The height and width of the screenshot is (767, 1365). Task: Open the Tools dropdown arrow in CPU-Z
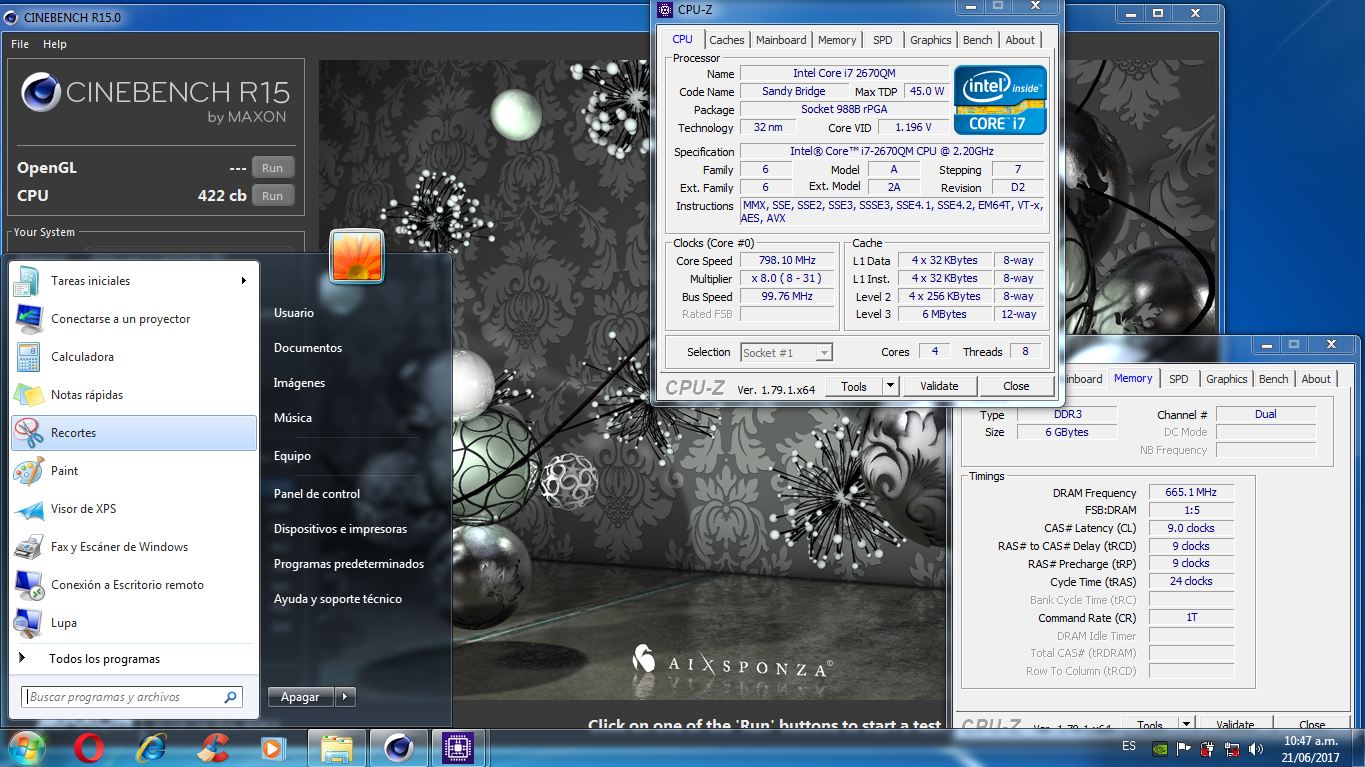(890, 386)
